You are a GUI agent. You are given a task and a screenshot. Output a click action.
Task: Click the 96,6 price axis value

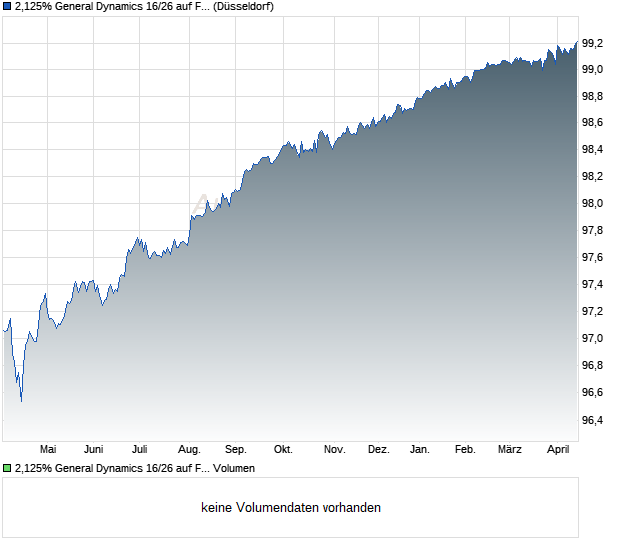593,392
